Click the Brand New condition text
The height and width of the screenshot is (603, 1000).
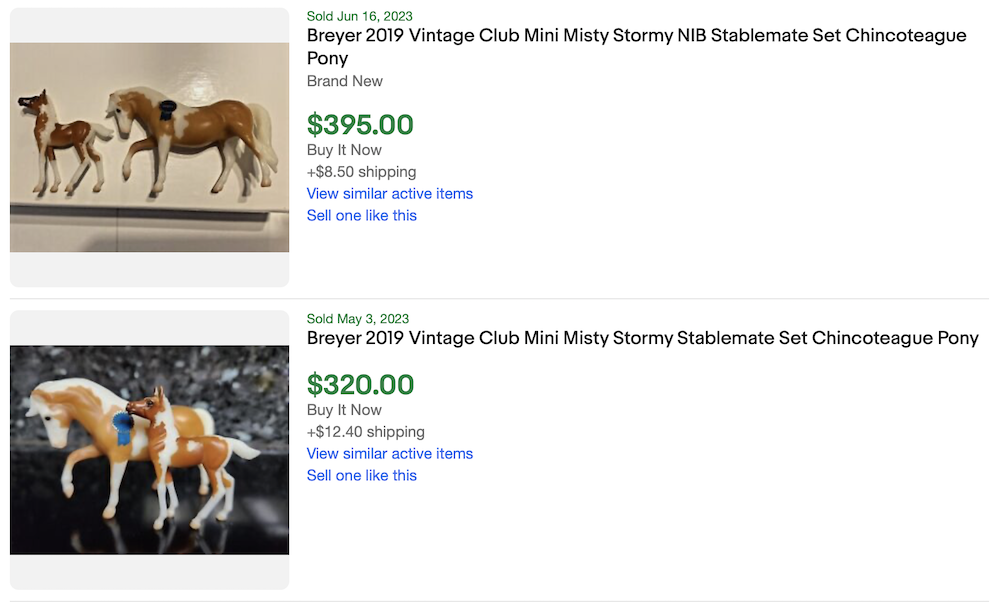[x=344, y=81]
